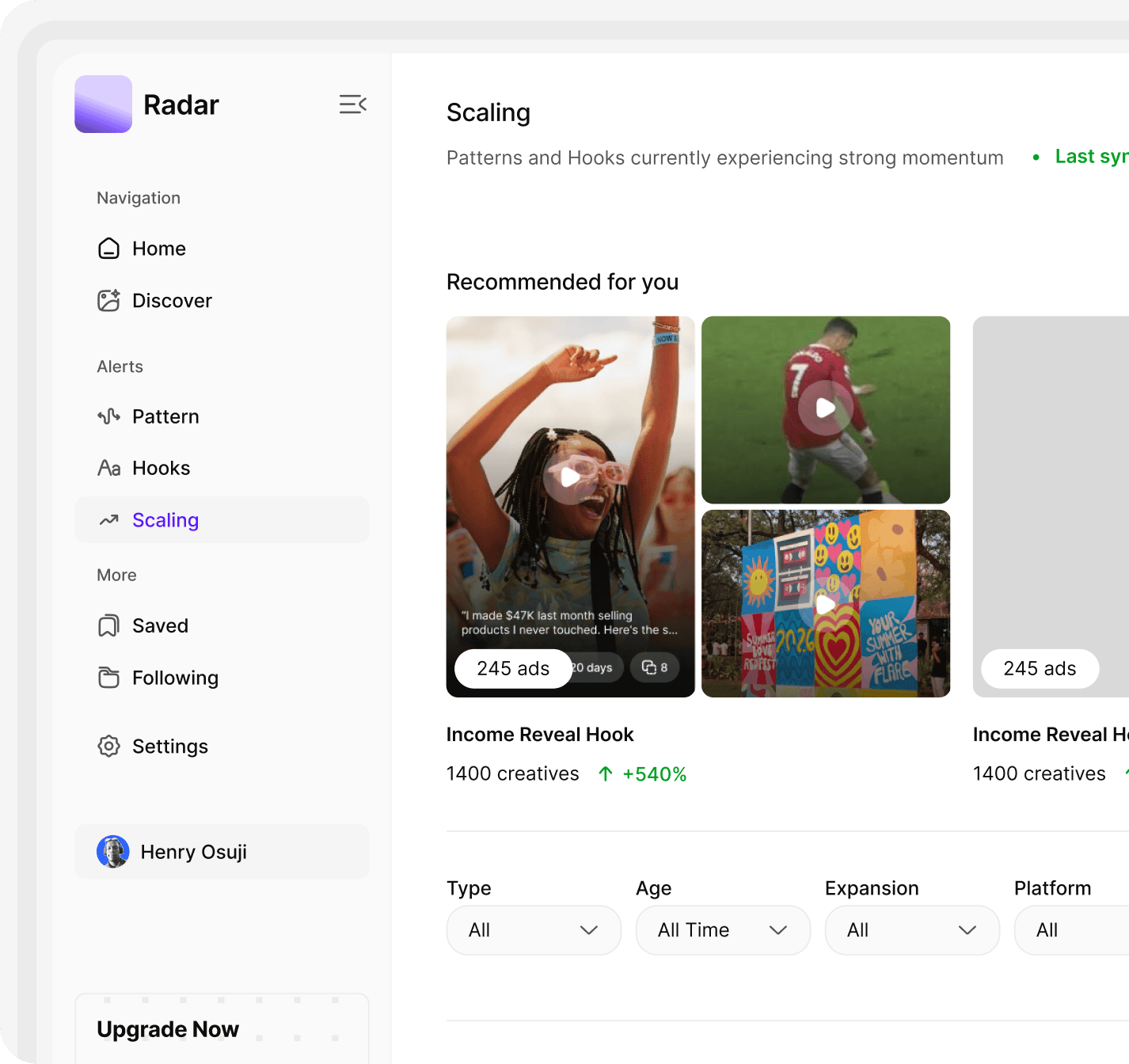Image resolution: width=1129 pixels, height=1064 pixels.
Task: Click the Home house icon
Action: (108, 249)
